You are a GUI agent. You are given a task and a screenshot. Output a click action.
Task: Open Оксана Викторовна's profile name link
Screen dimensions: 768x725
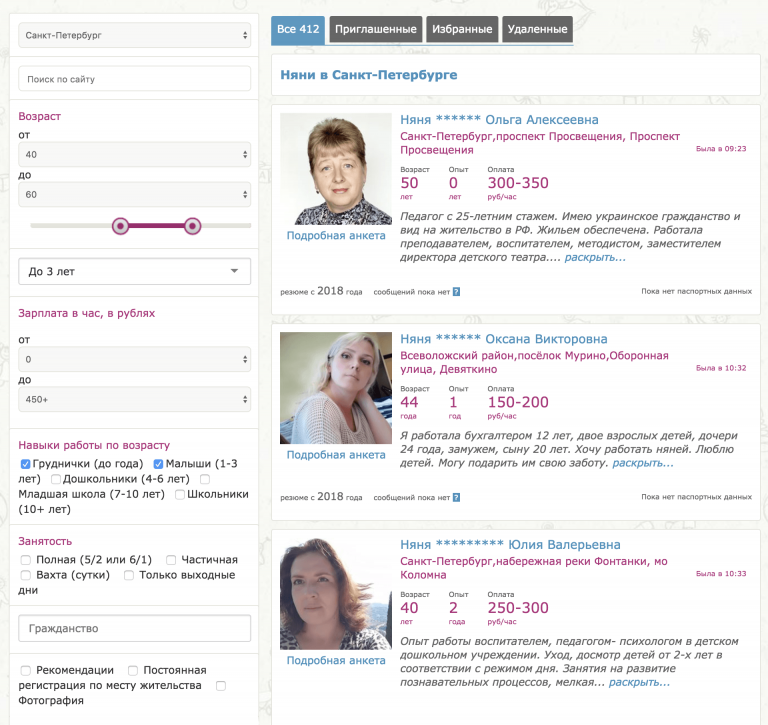pyautogui.click(x=504, y=339)
